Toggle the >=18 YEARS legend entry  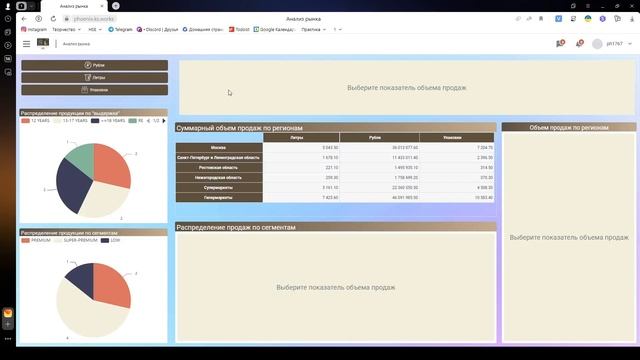click(x=108, y=121)
